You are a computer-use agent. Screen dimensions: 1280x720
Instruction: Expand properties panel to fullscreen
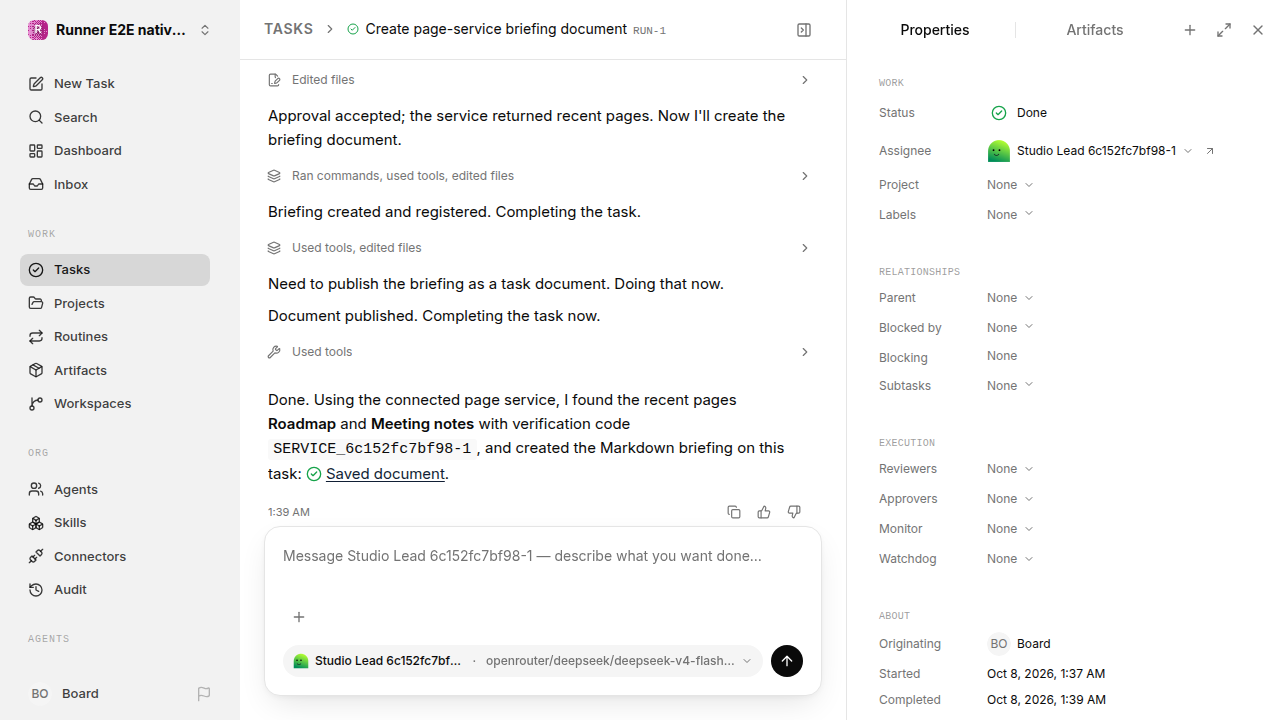point(1224,30)
